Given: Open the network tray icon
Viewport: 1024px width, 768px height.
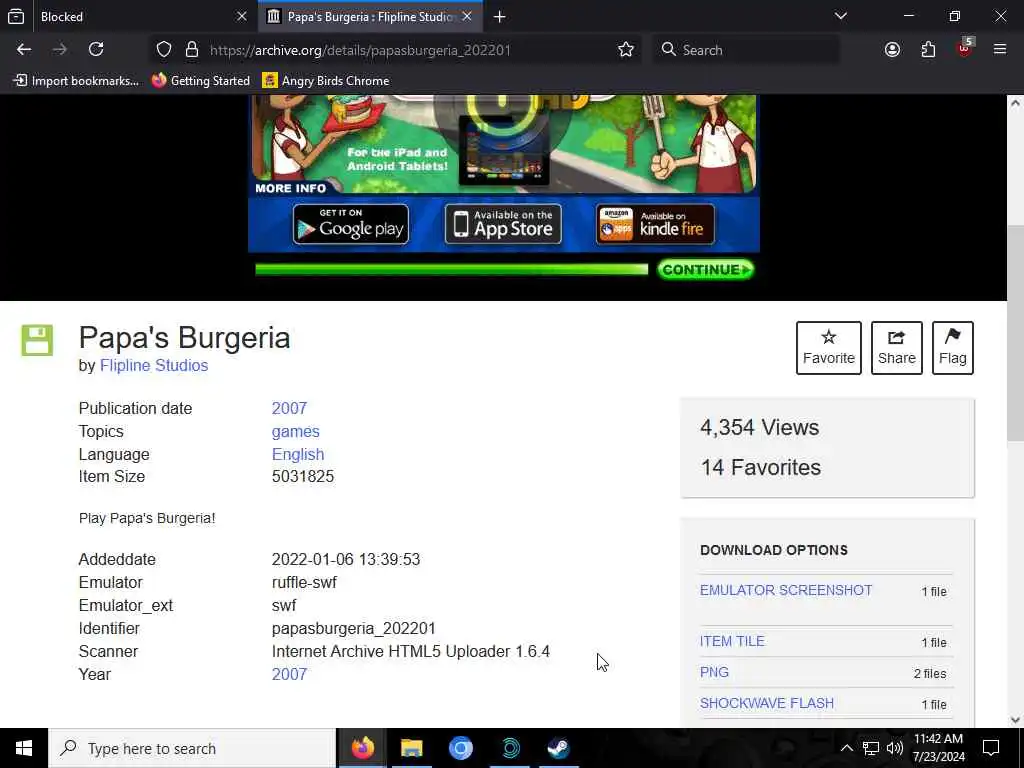Looking at the screenshot, I should pos(871,748).
